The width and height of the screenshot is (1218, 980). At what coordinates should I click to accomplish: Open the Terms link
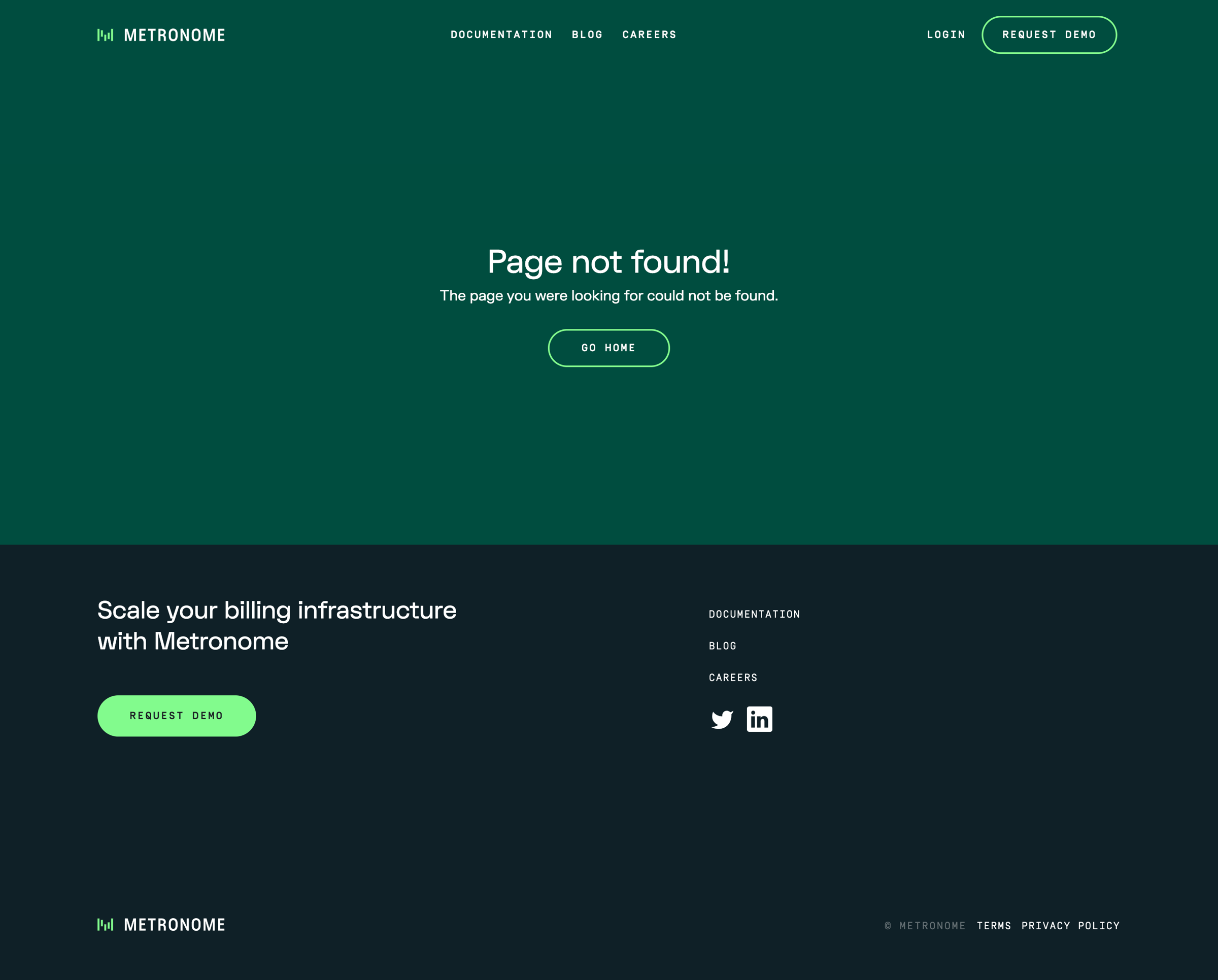point(994,926)
